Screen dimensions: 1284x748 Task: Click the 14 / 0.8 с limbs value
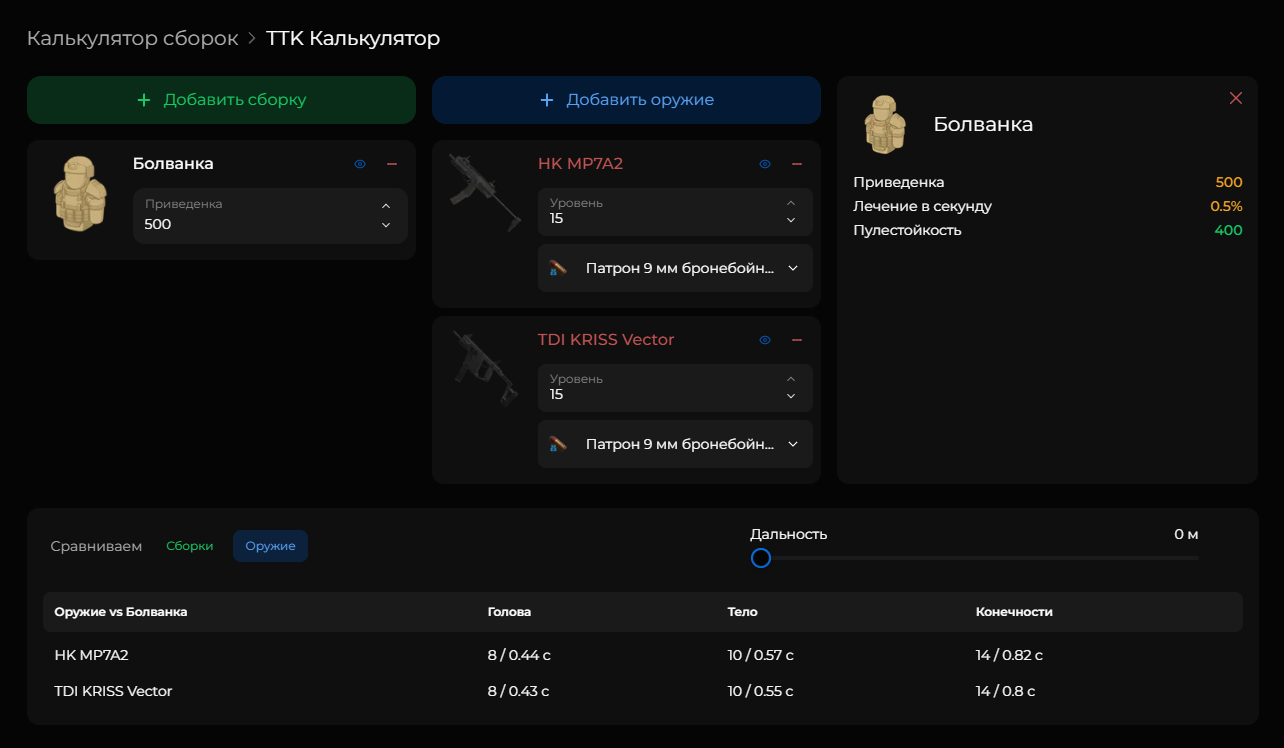1005,691
